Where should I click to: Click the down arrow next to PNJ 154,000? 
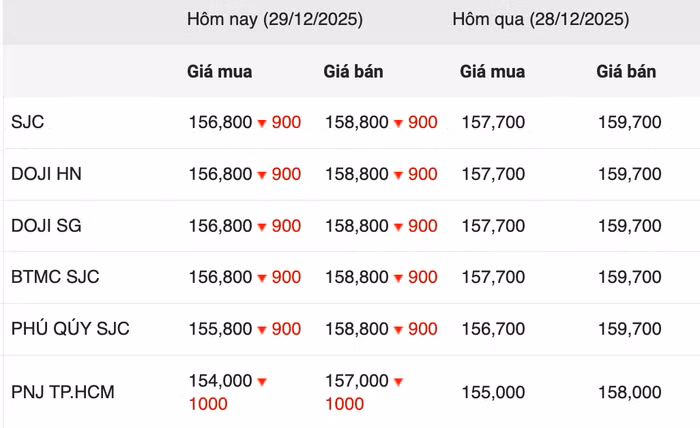(262, 382)
